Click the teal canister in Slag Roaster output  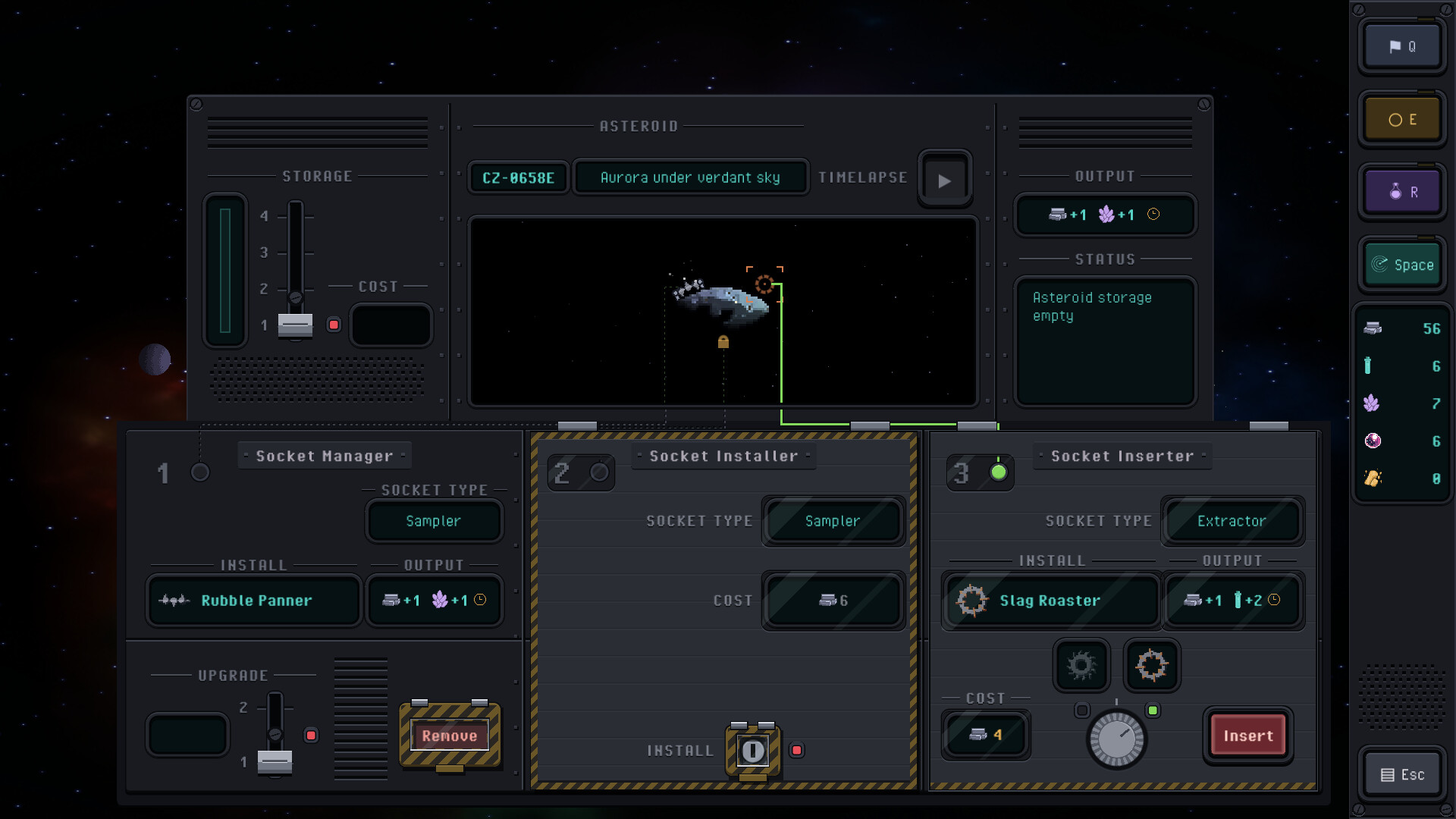[1238, 600]
